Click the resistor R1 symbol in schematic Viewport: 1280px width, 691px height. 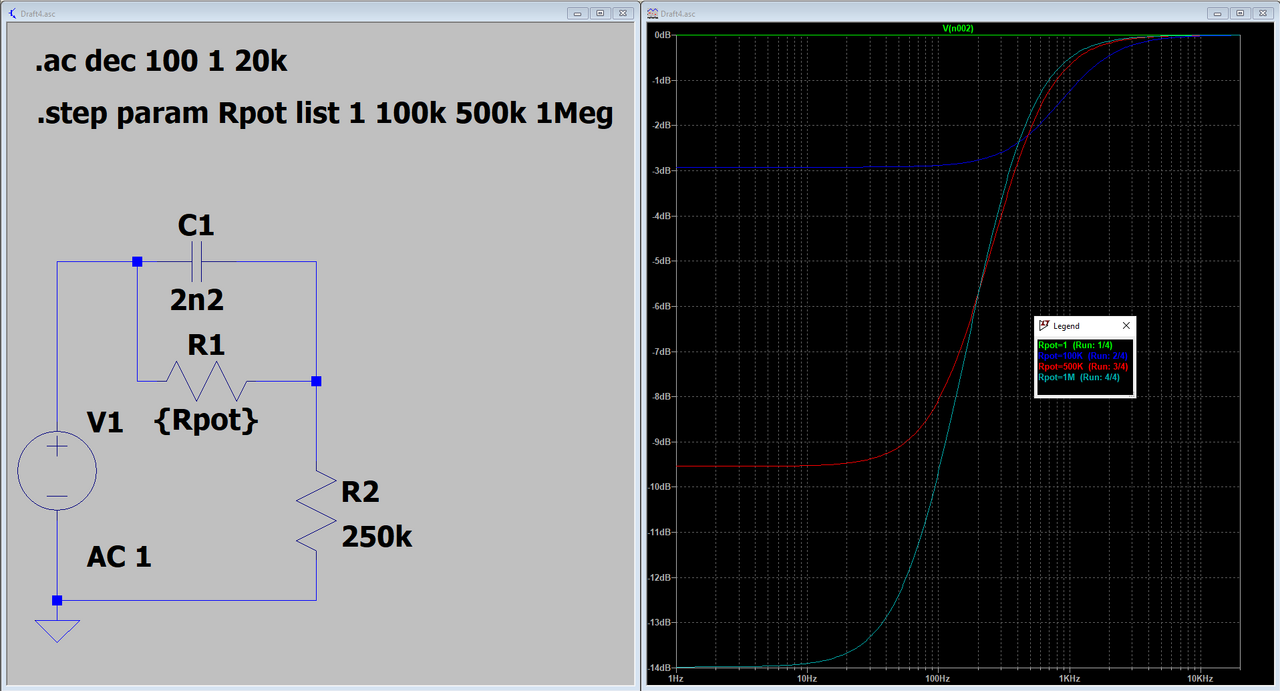click(206, 381)
